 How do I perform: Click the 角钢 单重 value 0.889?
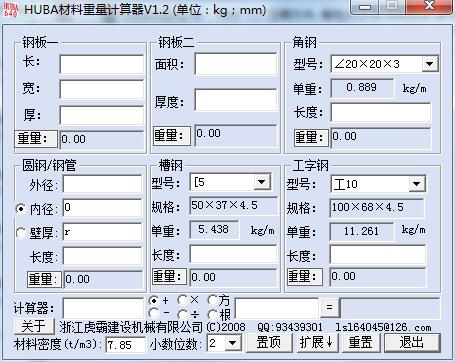pos(362,88)
